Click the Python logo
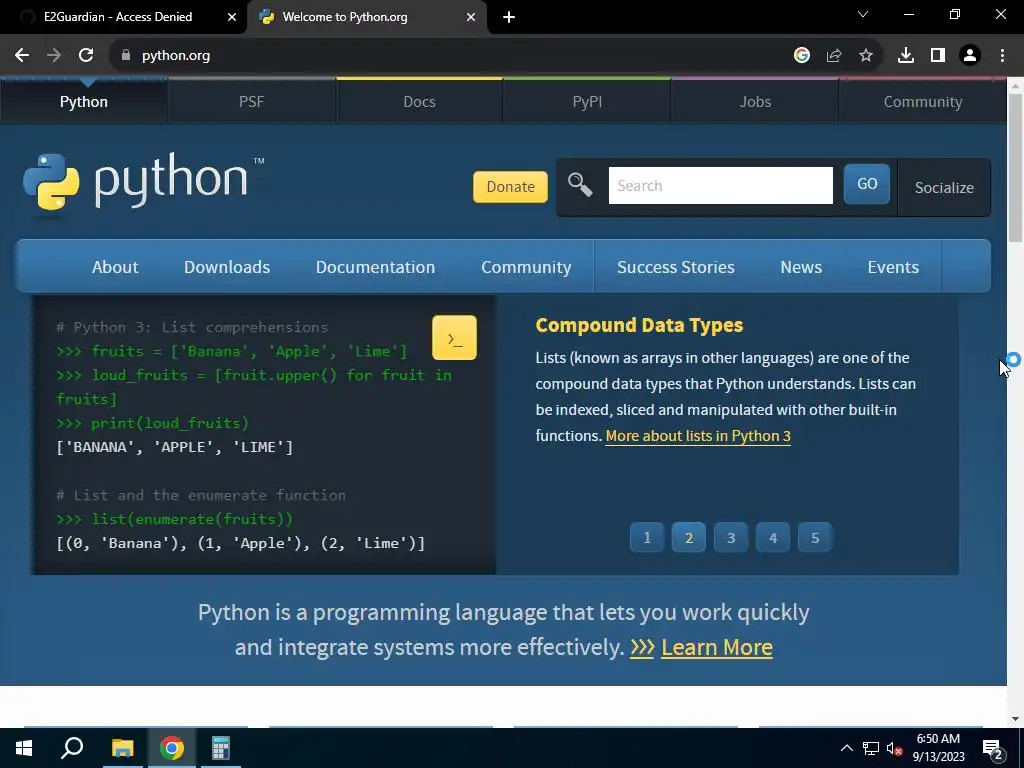This screenshot has height=768, width=1024. (x=144, y=182)
